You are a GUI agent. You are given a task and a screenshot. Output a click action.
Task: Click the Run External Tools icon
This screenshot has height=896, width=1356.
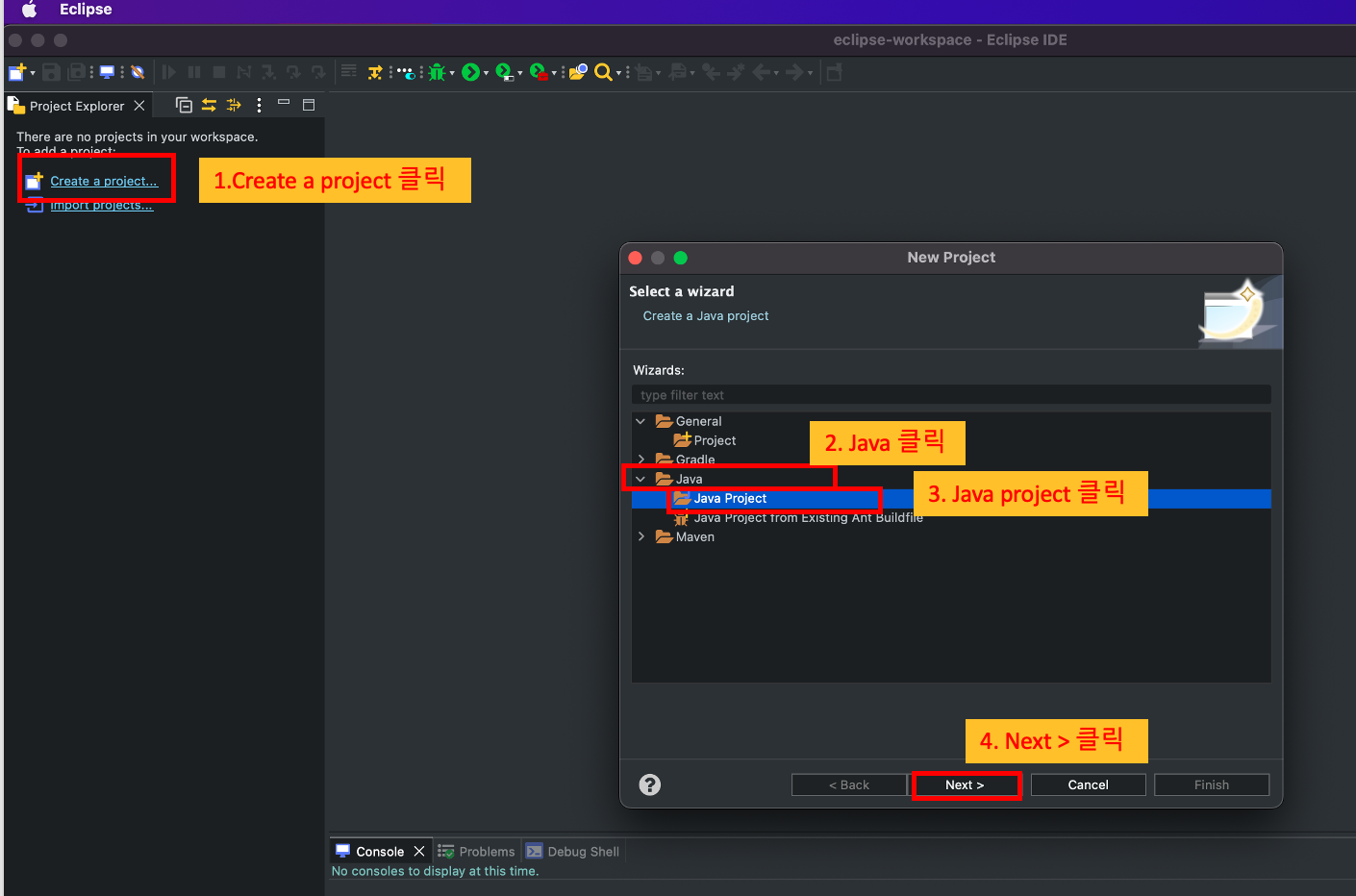tap(539, 72)
